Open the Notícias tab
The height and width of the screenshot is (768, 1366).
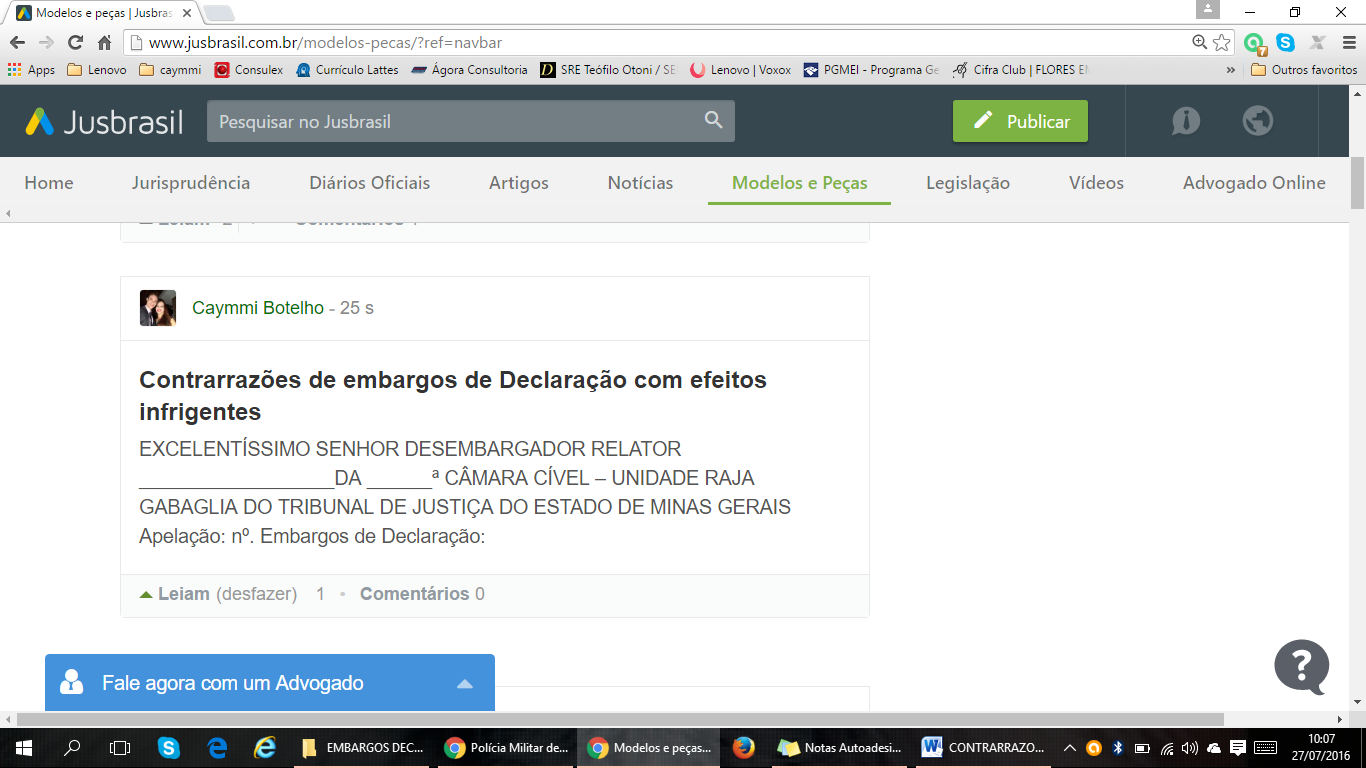coord(640,183)
